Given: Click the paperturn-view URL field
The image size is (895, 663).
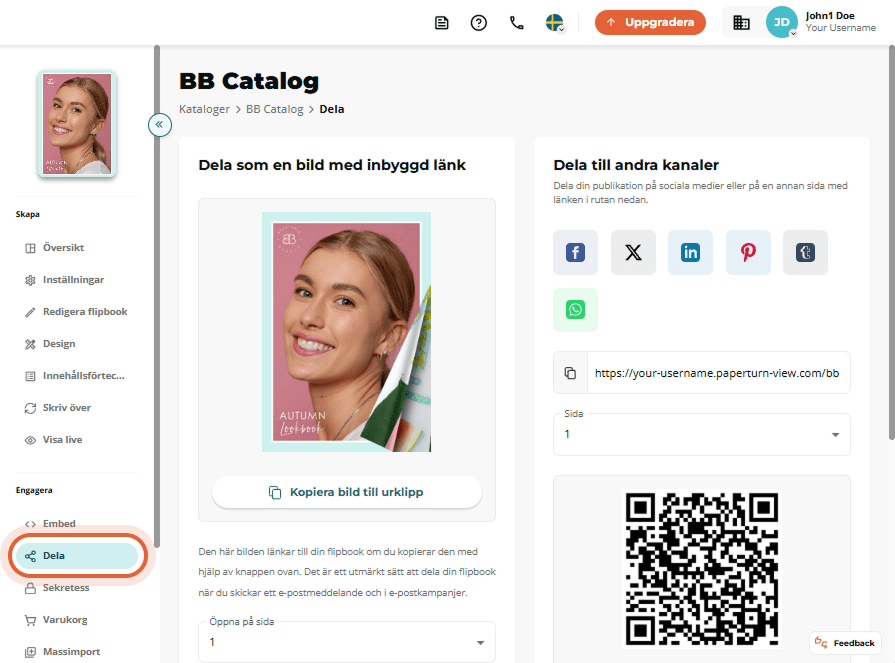Looking at the screenshot, I should click(718, 373).
